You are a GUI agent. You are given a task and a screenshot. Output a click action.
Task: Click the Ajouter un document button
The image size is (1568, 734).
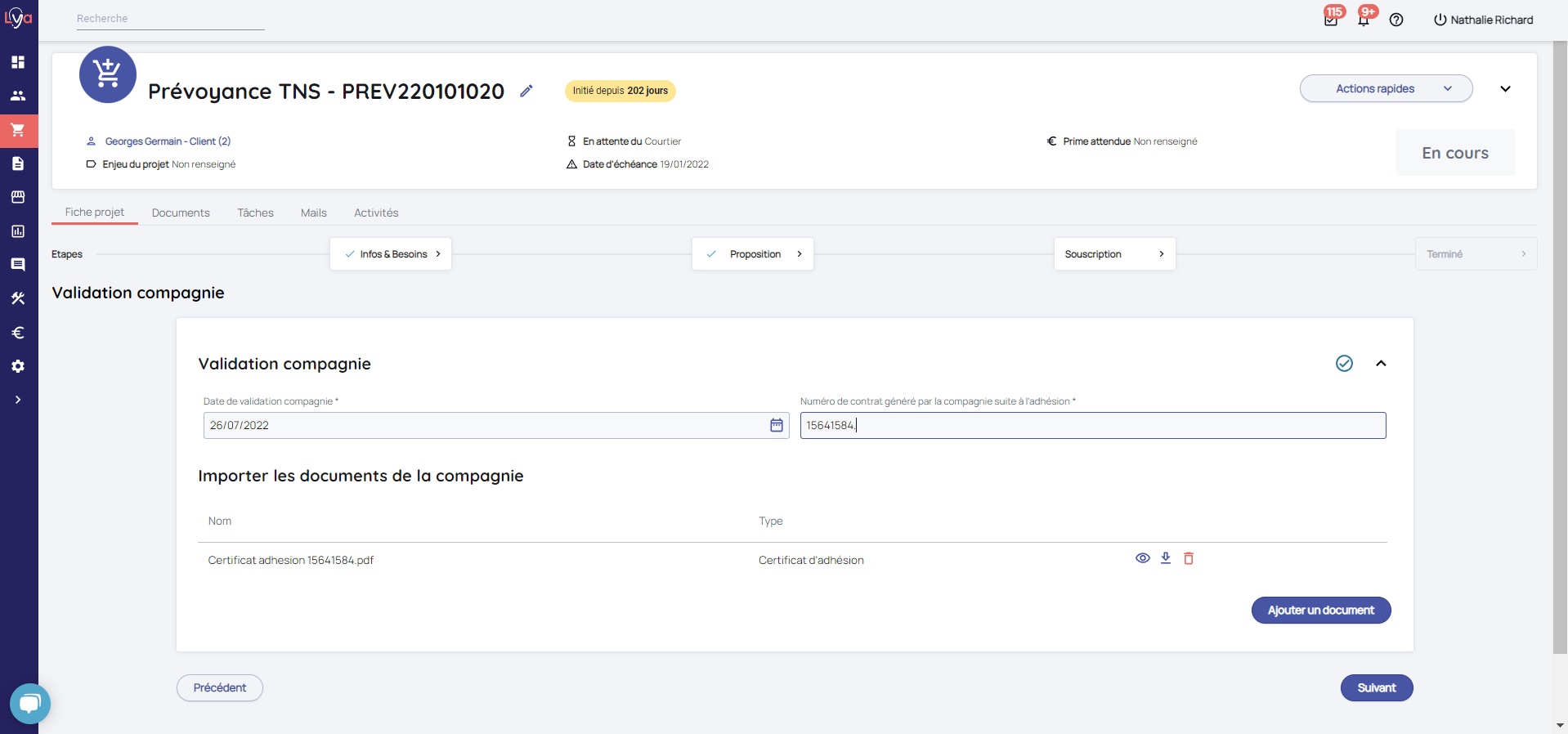[1320, 611]
